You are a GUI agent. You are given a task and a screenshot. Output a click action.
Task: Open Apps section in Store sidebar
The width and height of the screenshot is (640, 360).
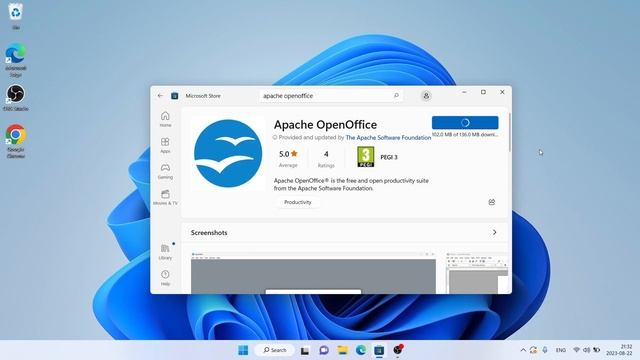pyautogui.click(x=165, y=145)
